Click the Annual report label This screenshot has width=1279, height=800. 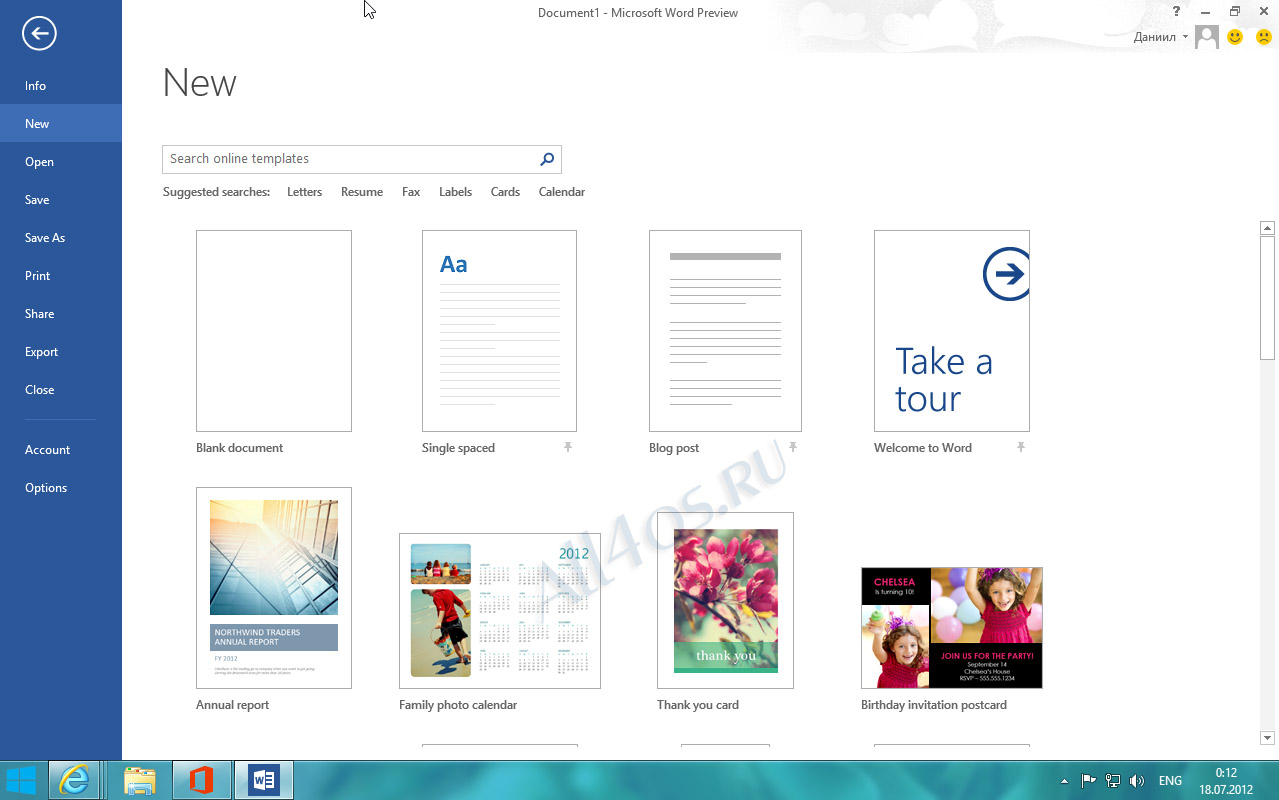point(233,705)
